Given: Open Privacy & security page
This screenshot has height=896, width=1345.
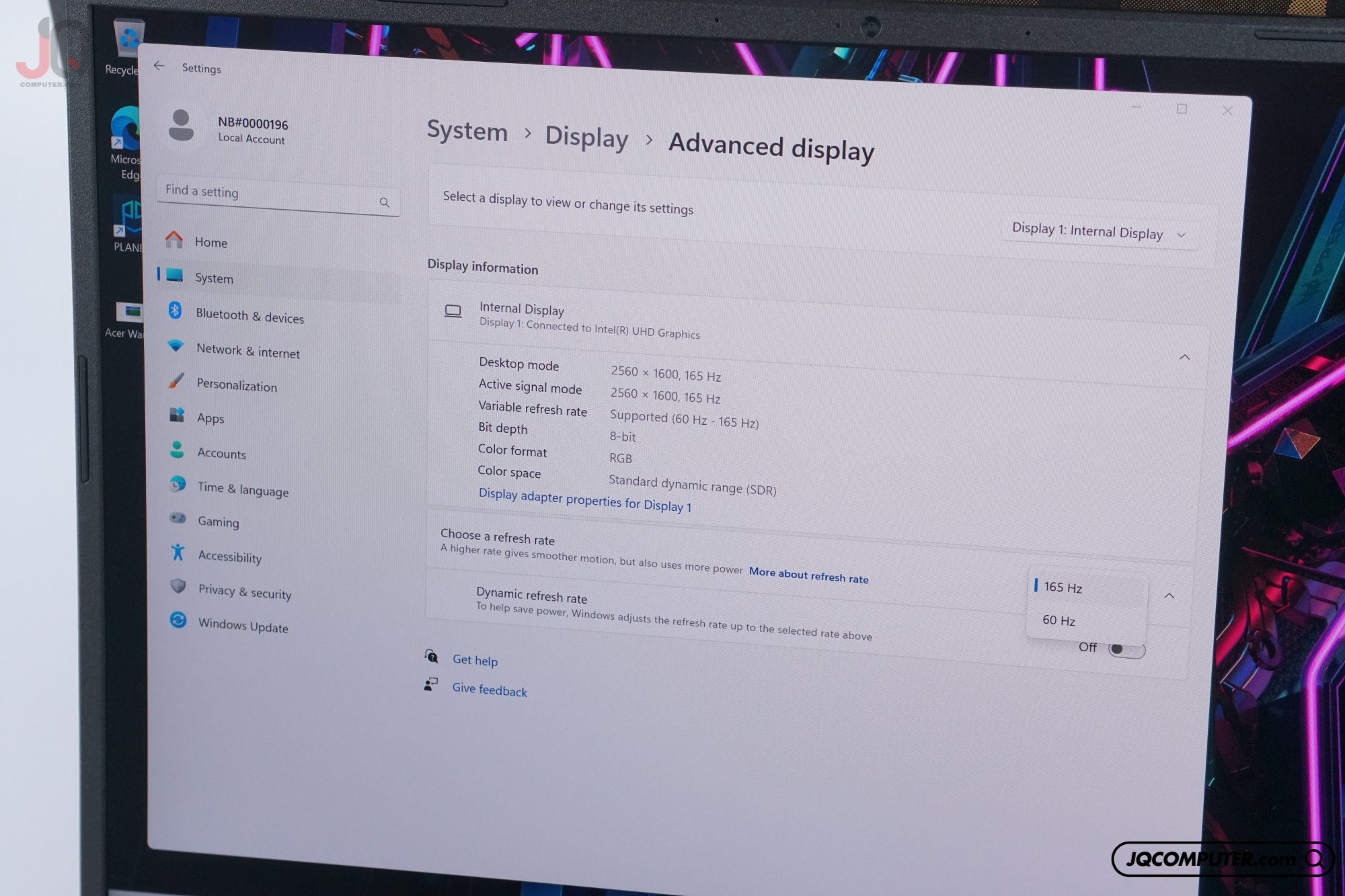Looking at the screenshot, I should pyautogui.click(x=245, y=592).
